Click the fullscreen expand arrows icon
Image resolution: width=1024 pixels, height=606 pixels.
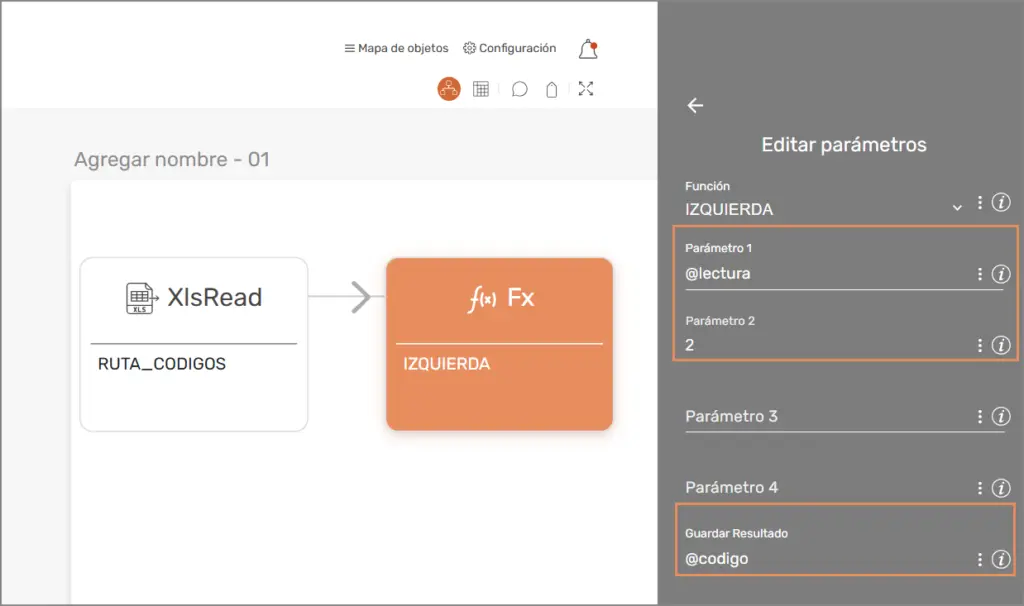pos(586,89)
